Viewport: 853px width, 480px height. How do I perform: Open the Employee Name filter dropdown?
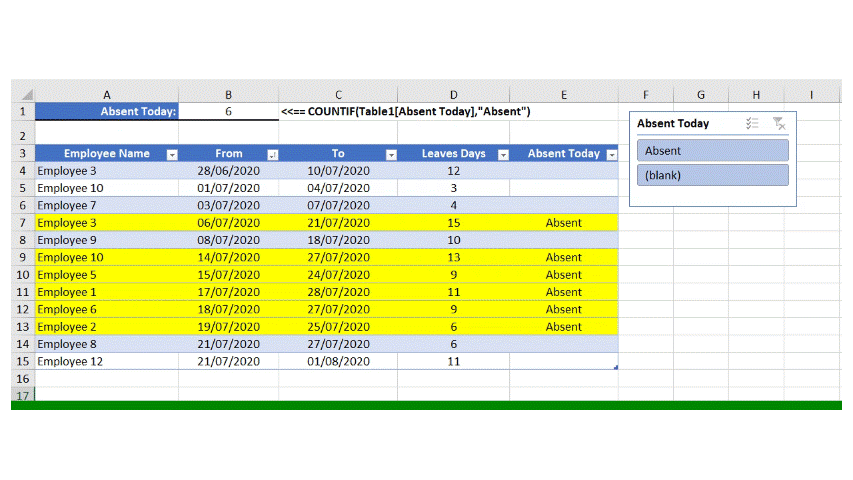coord(172,155)
